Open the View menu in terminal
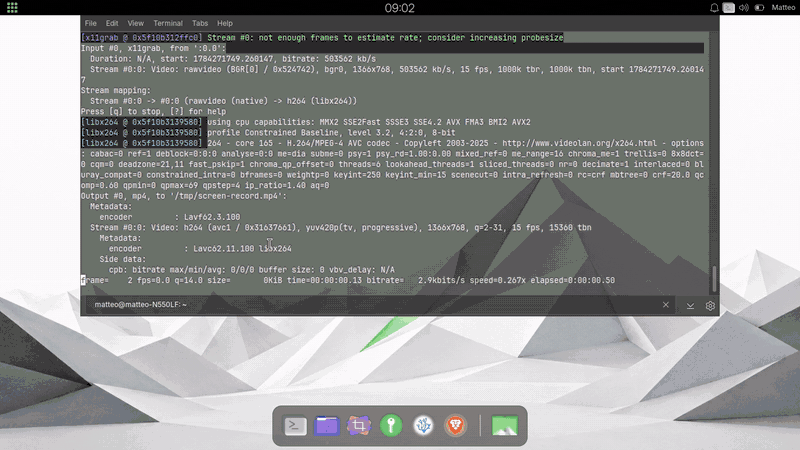The width and height of the screenshot is (800, 450). pyautogui.click(x=136, y=23)
